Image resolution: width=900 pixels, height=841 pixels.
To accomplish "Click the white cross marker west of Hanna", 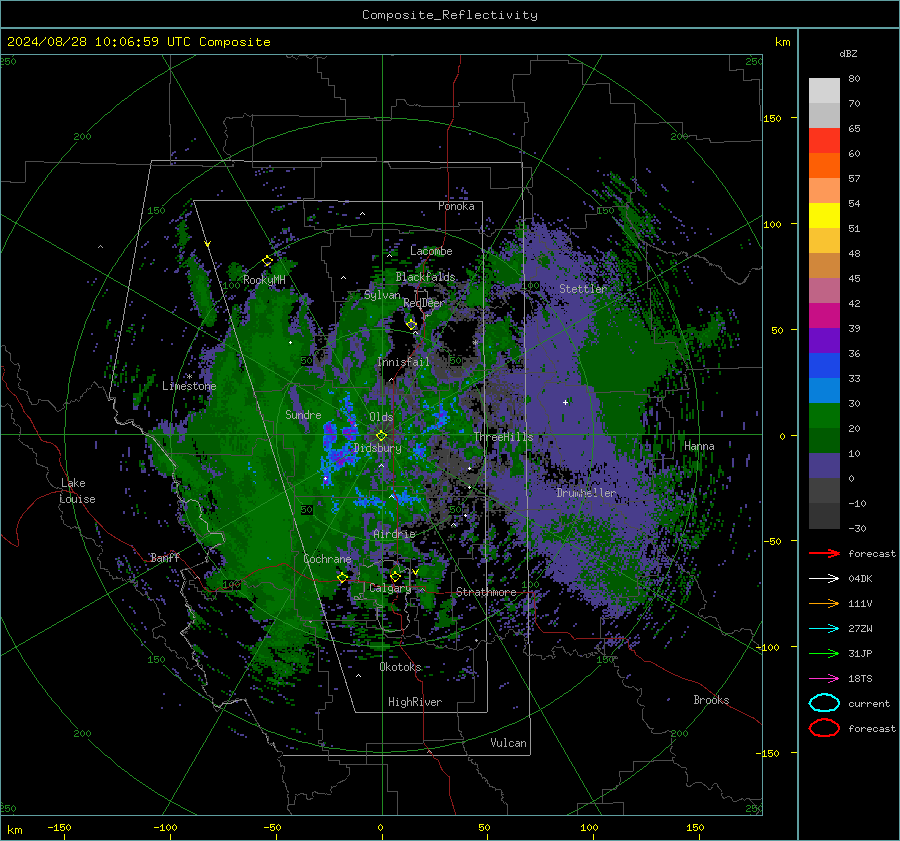I will pos(565,402).
